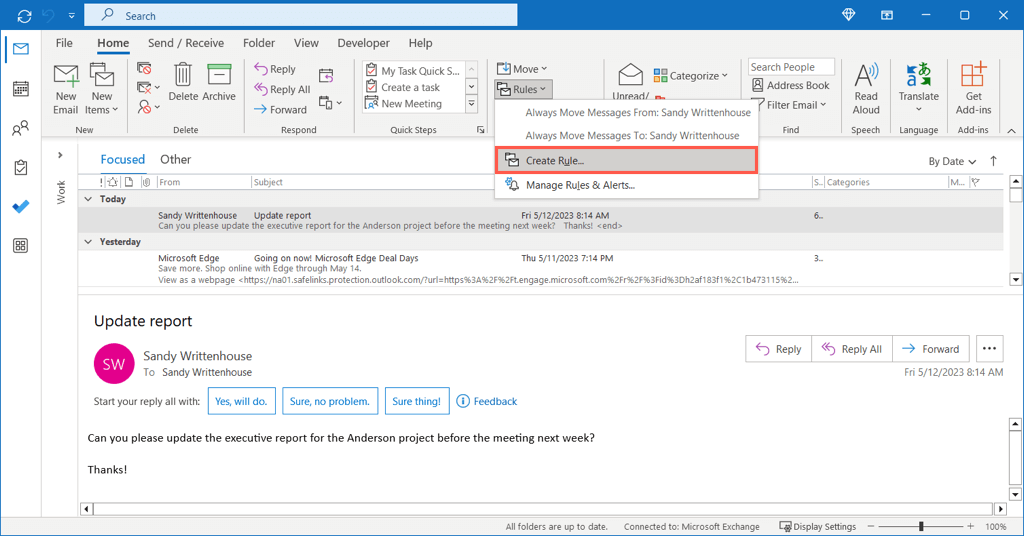This screenshot has width=1024, height=536.
Task: Choose suggested reply 'Sure, no problem.'
Action: click(x=330, y=401)
